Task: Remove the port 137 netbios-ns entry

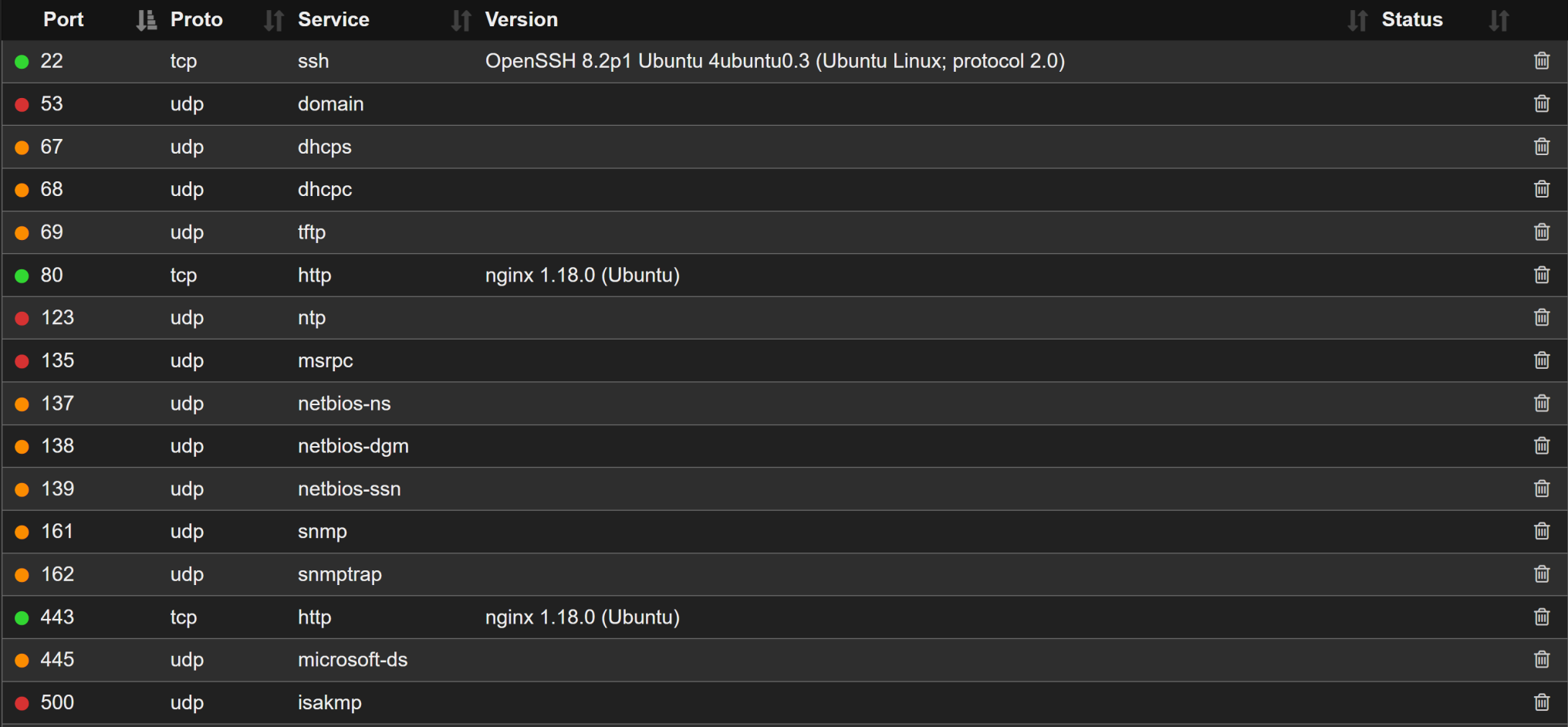Action: coord(1541,404)
